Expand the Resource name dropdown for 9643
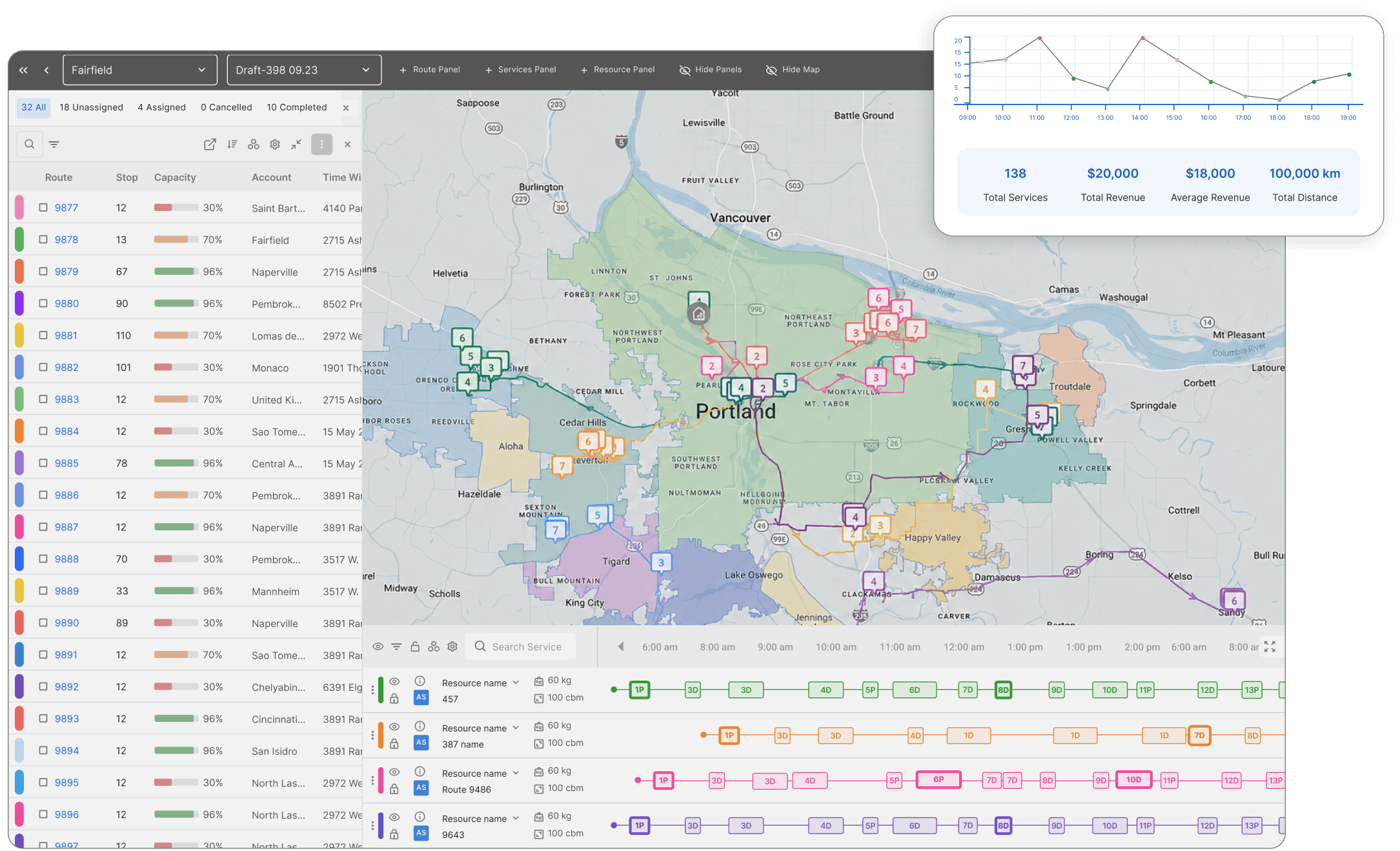The height and width of the screenshot is (851, 1400). 516,818
